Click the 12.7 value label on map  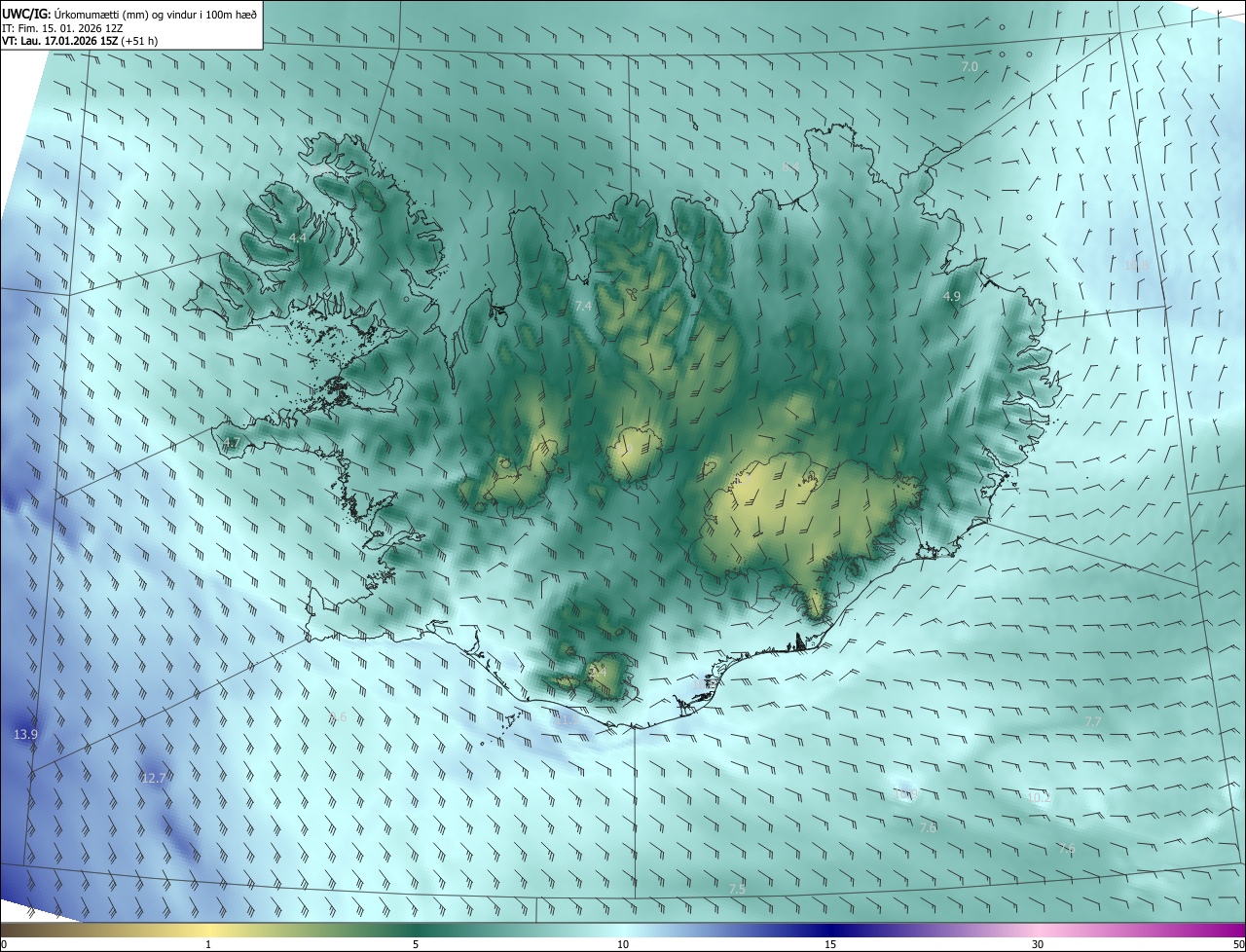[x=154, y=778]
